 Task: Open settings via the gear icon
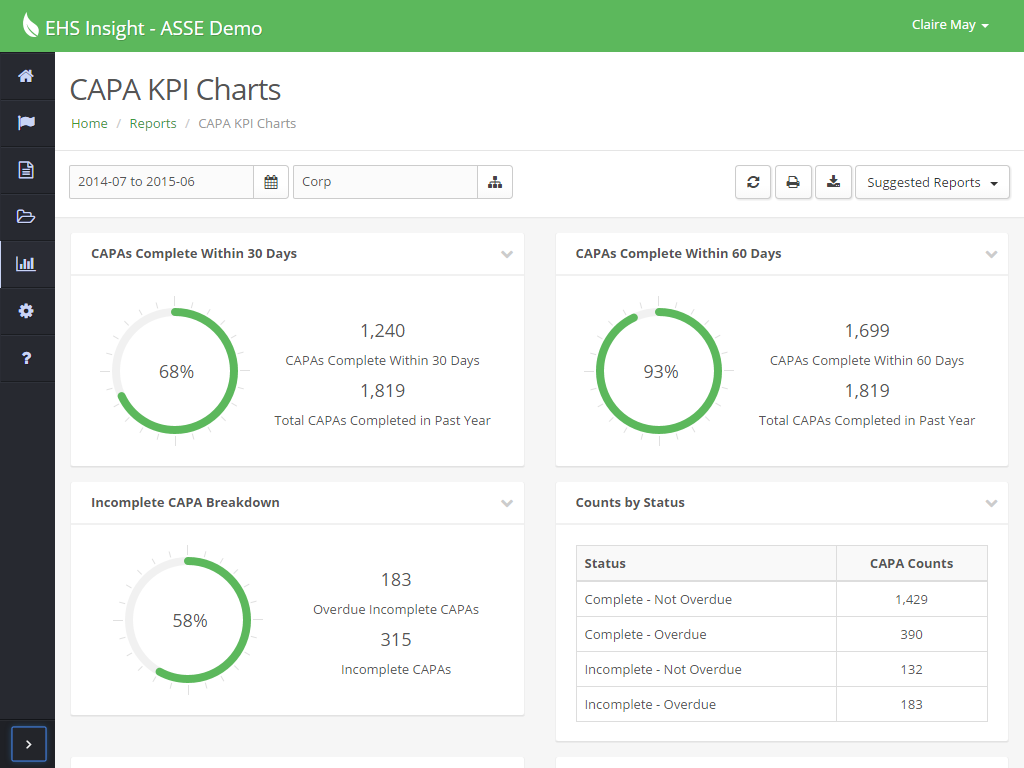pyautogui.click(x=27, y=311)
